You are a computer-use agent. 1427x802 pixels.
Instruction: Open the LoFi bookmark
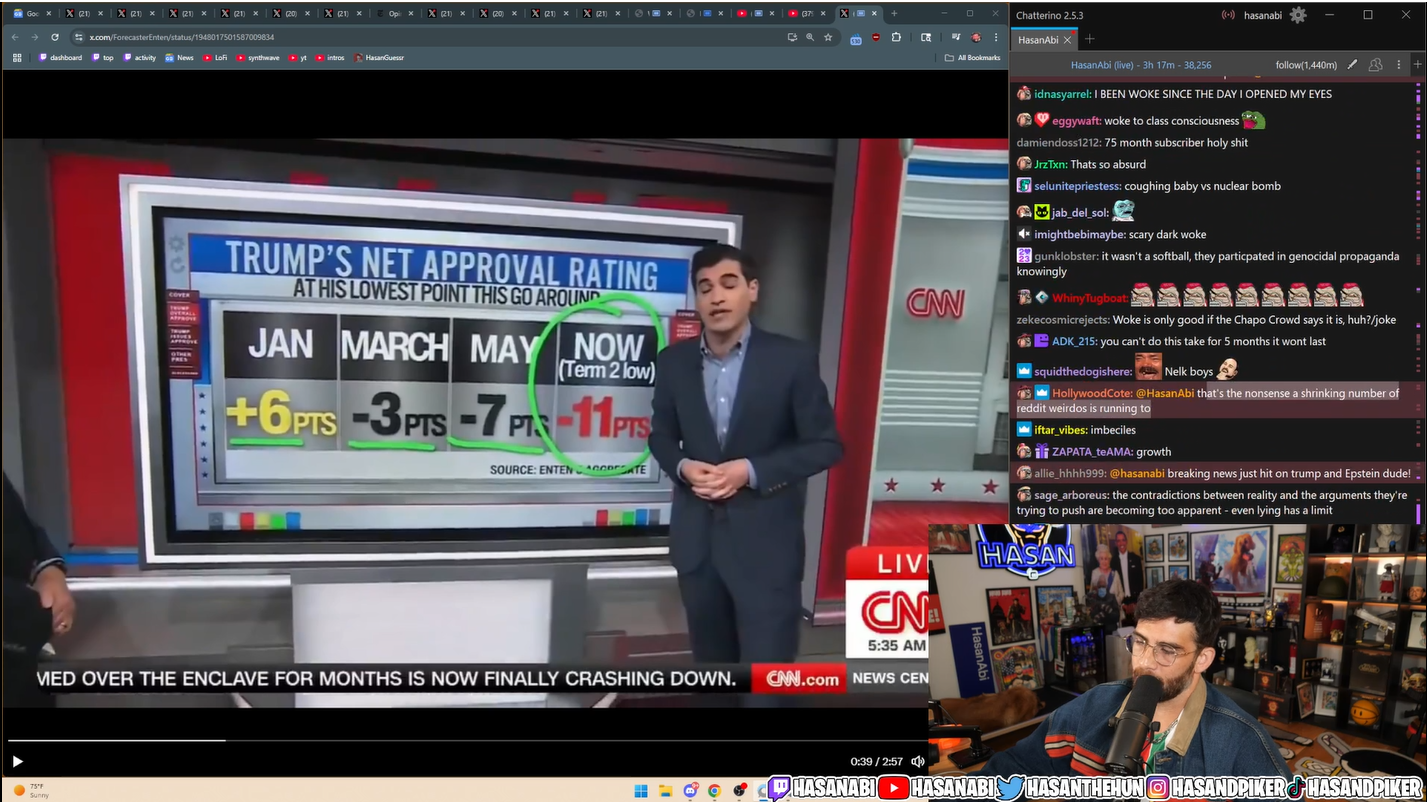click(215, 58)
